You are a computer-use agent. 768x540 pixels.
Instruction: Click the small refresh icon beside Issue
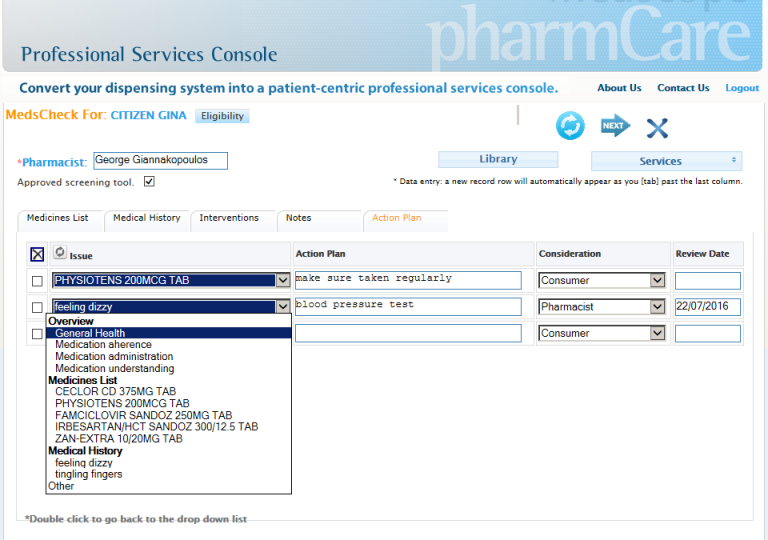coord(60,252)
